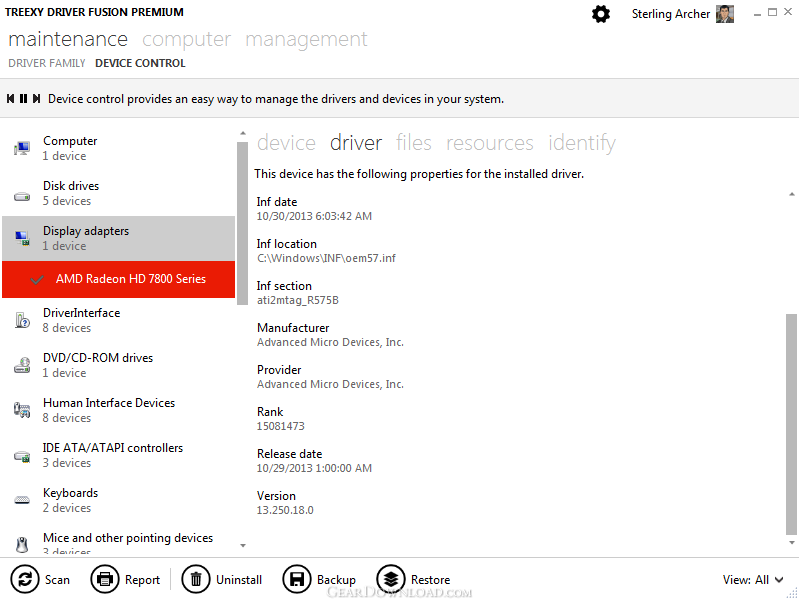Click the Inf location path oem57.inf

pyautogui.click(x=326, y=258)
